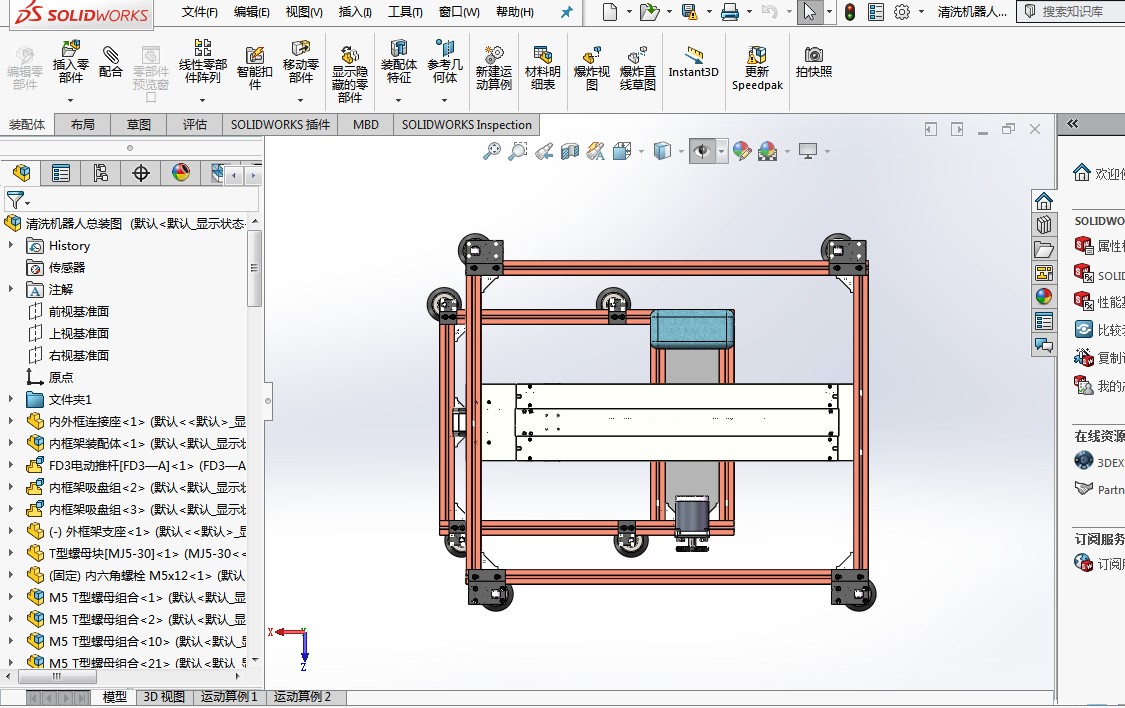Image resolution: width=1125 pixels, height=708 pixels.
Task: Open the 帮助(H) menu
Action: click(514, 11)
